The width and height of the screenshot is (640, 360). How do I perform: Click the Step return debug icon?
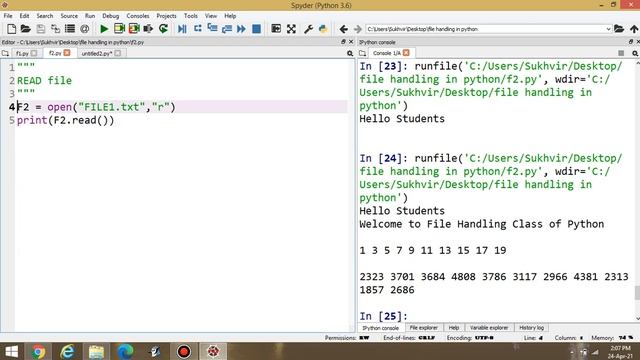227,29
